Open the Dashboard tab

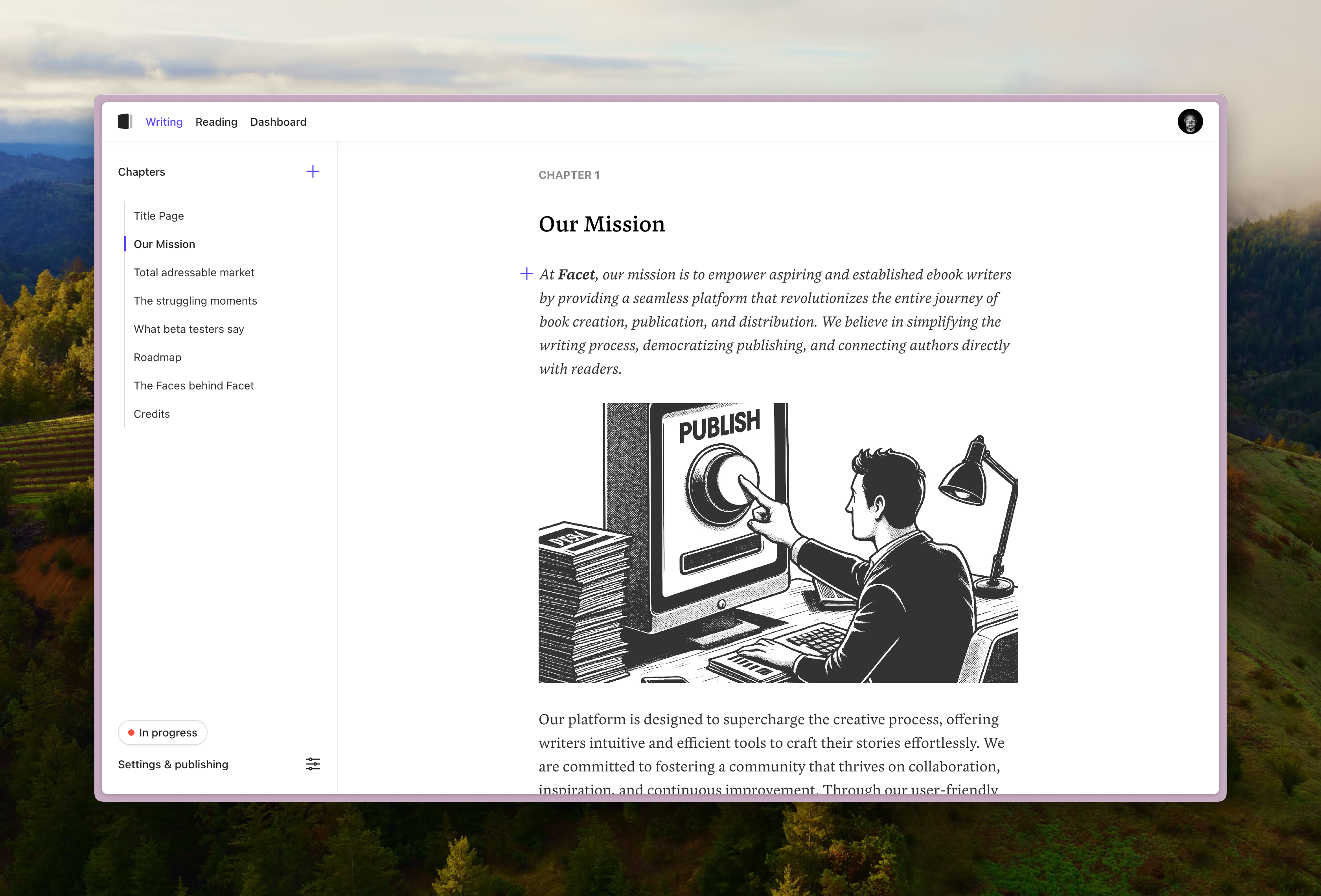278,122
